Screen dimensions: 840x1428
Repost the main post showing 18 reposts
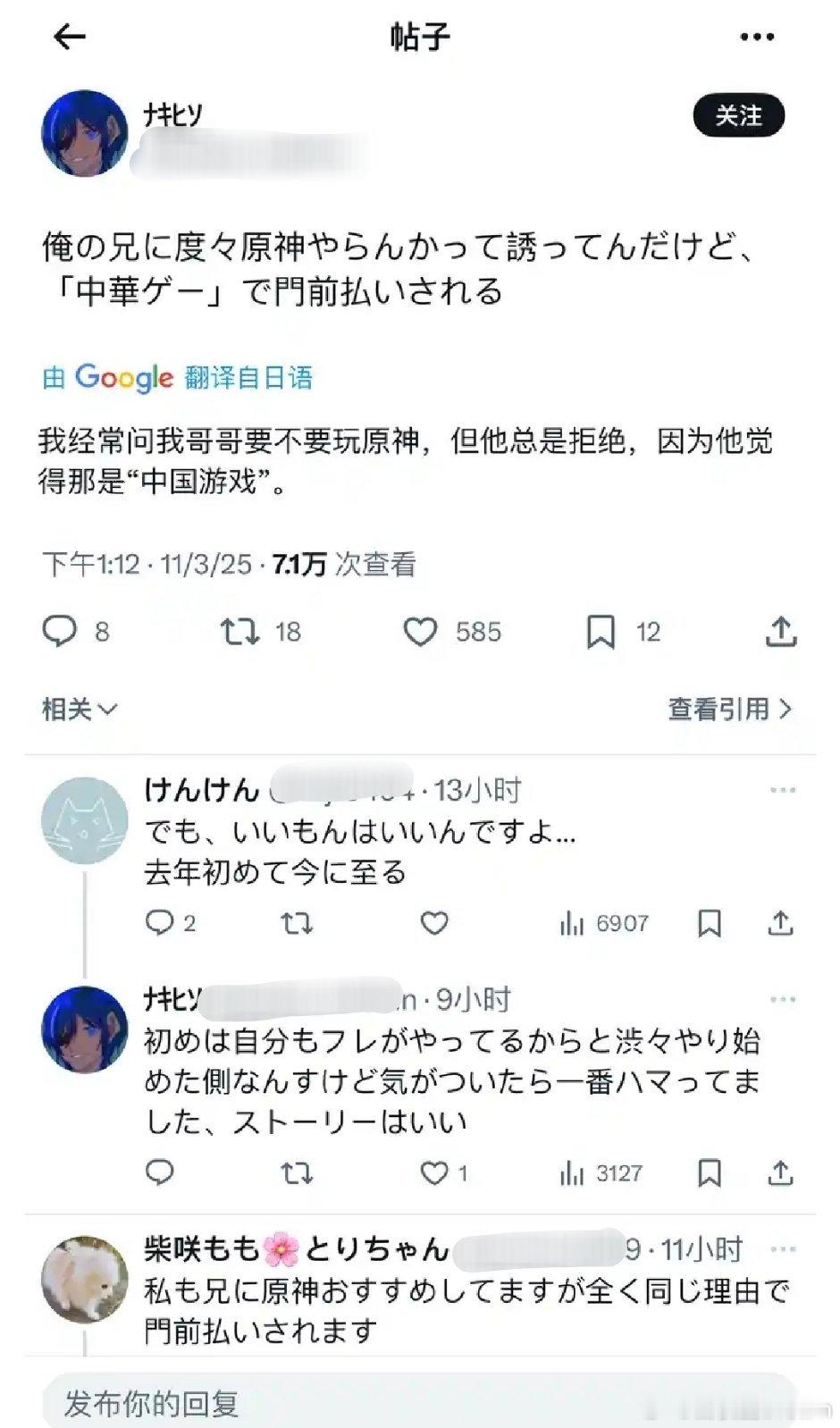[x=240, y=632]
